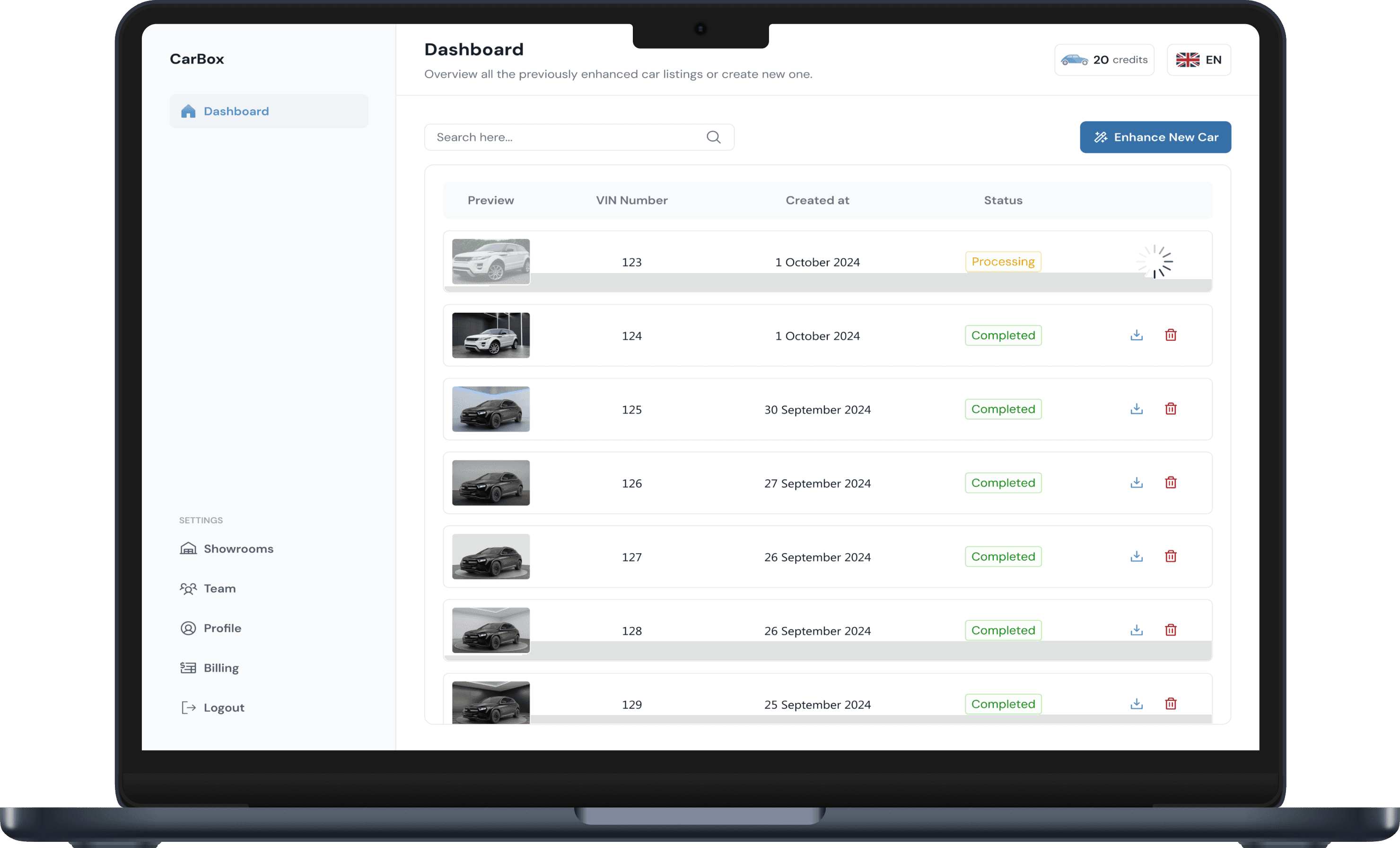Click the Team people icon
The width and height of the screenshot is (1400, 848).
188,588
